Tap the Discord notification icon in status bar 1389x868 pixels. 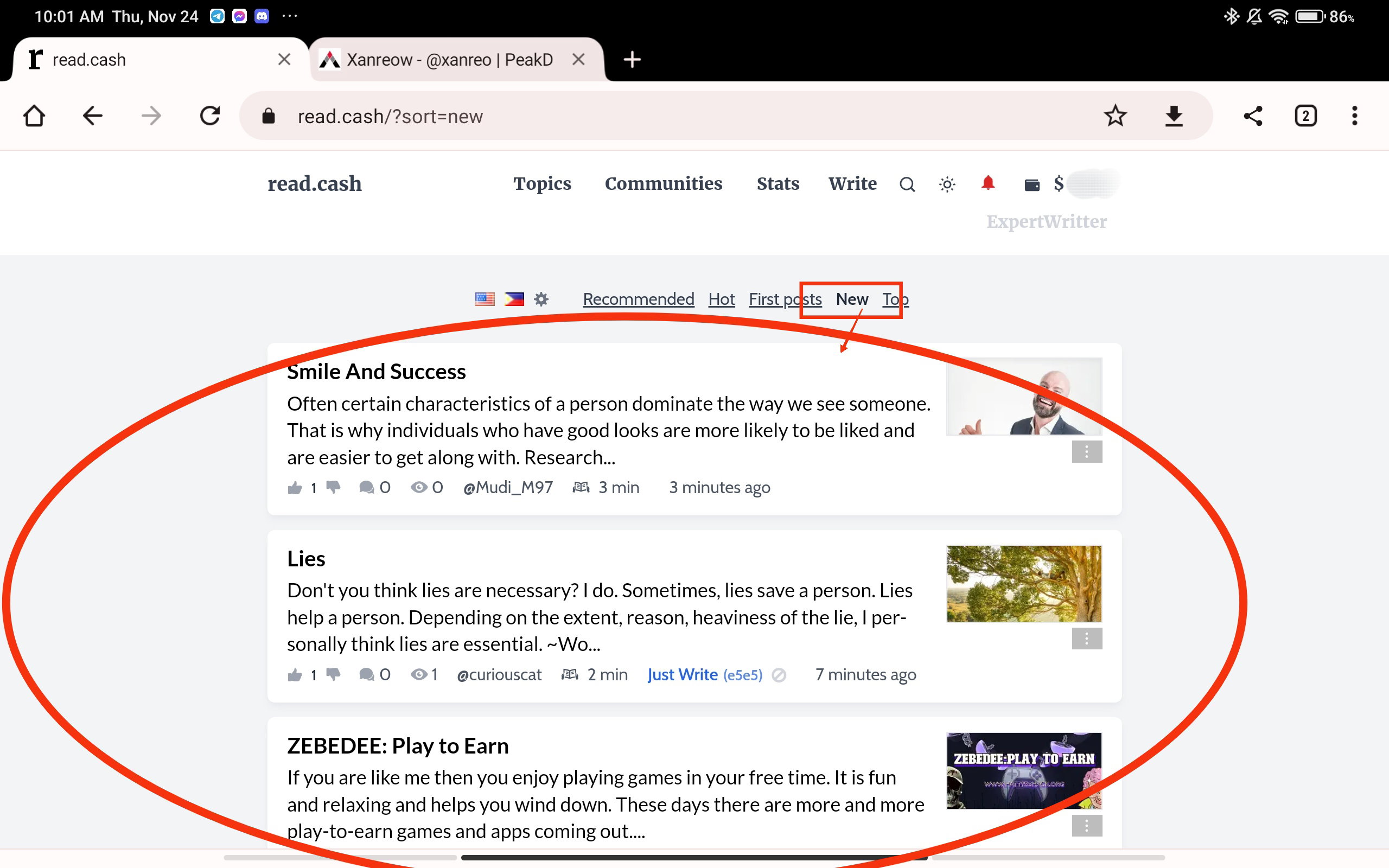pyautogui.click(x=262, y=16)
